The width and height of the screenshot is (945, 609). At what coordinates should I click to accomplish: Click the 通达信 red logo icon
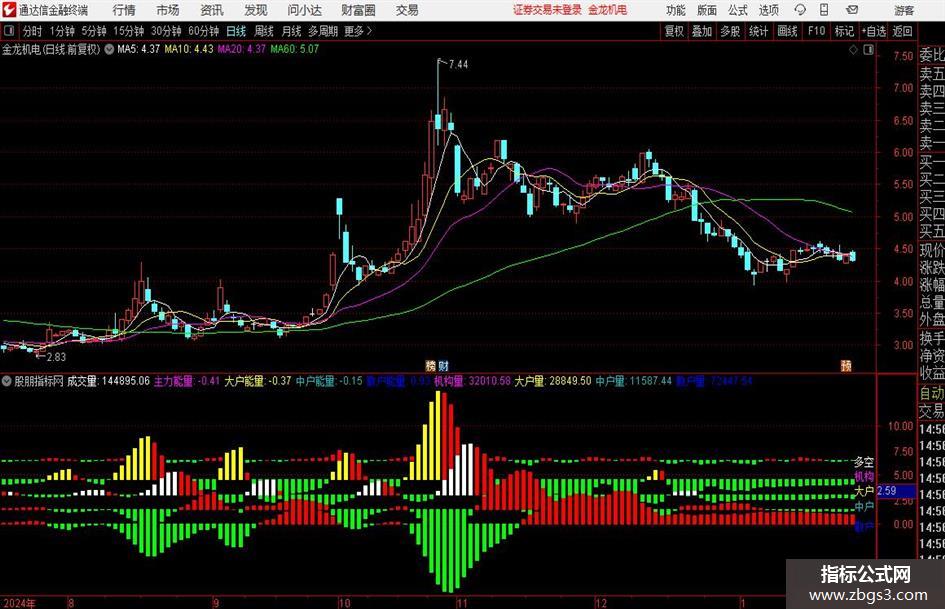[x=10, y=10]
